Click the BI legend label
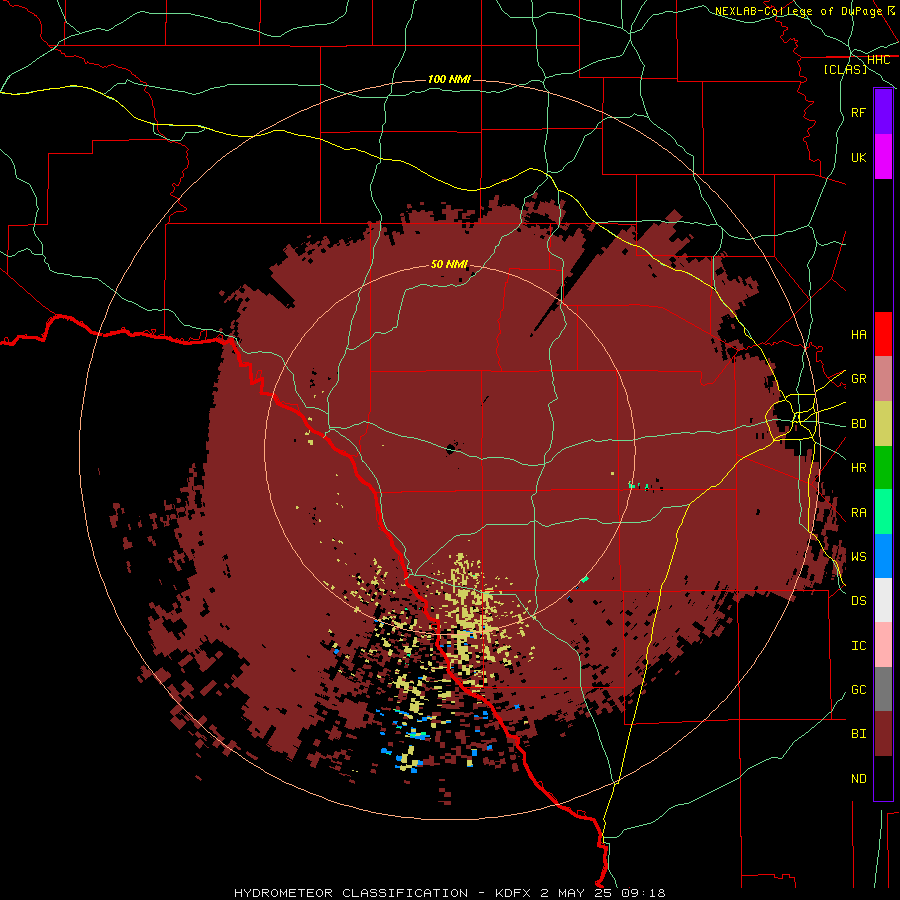 click(859, 734)
